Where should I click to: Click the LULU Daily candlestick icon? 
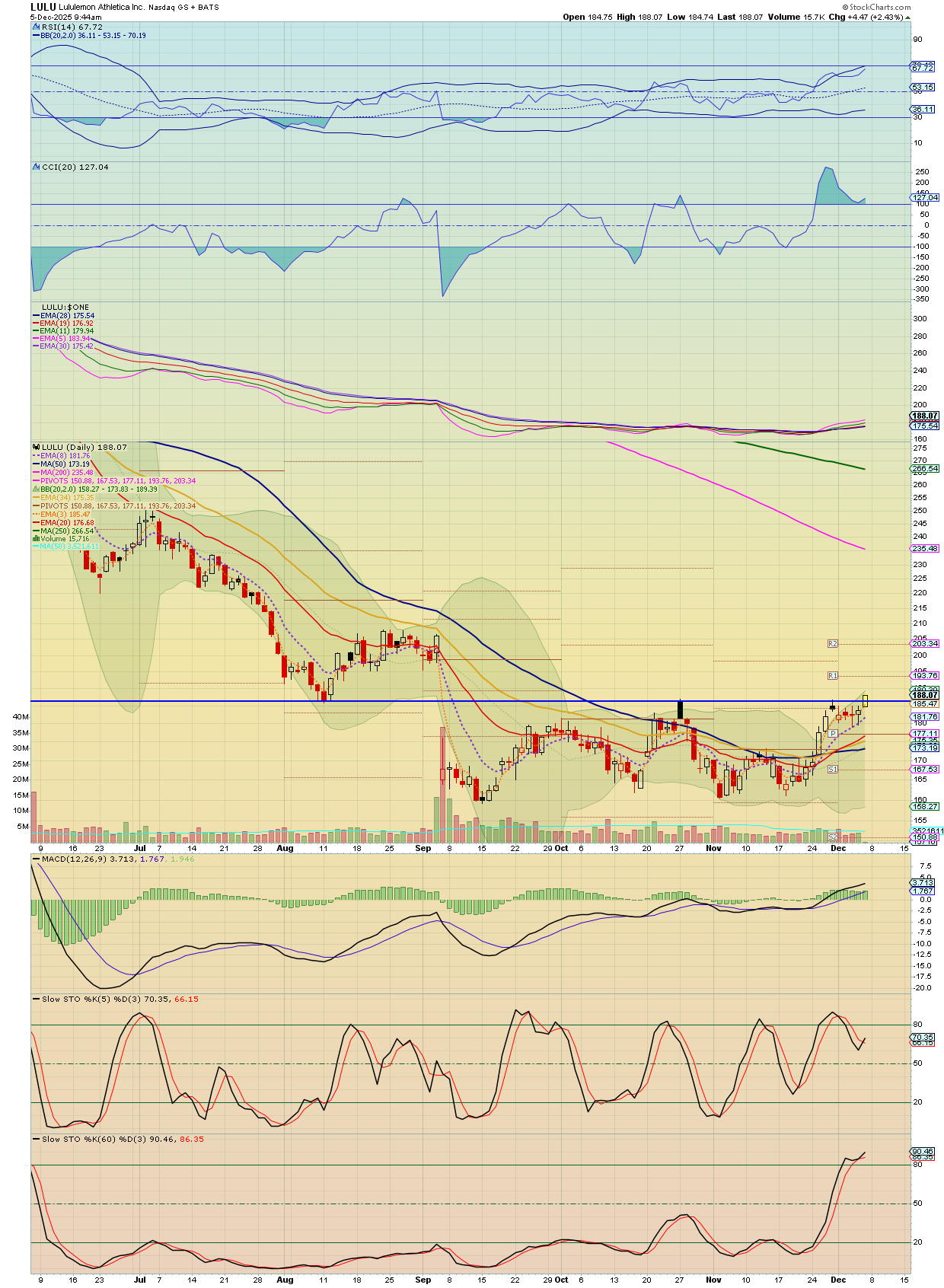tap(36, 448)
